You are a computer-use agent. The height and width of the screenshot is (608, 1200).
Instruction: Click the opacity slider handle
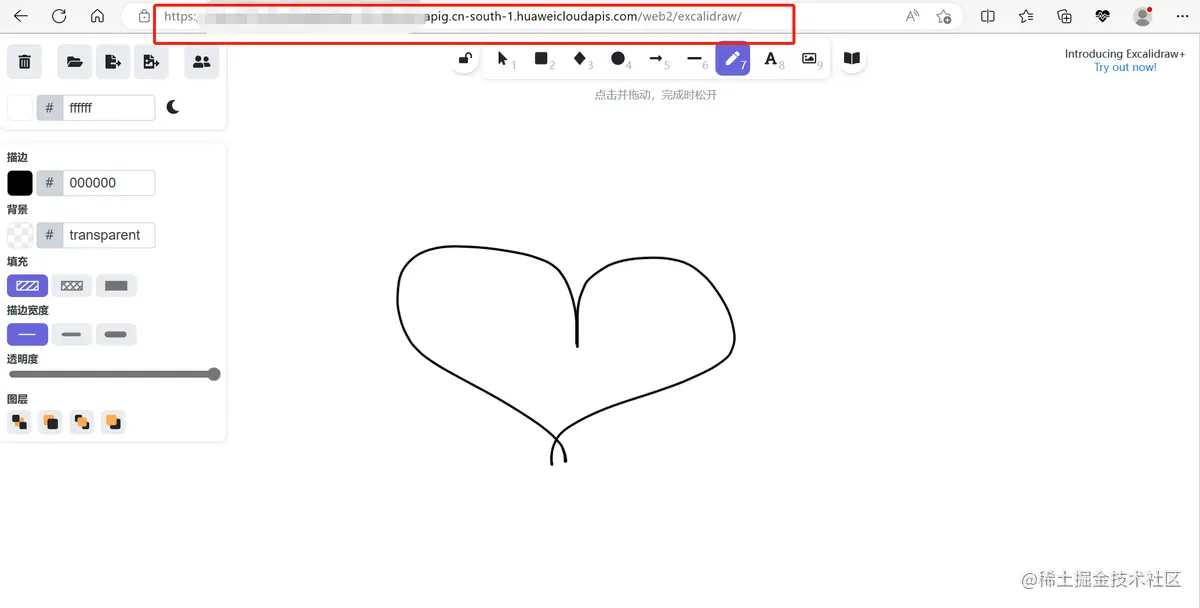[214, 374]
